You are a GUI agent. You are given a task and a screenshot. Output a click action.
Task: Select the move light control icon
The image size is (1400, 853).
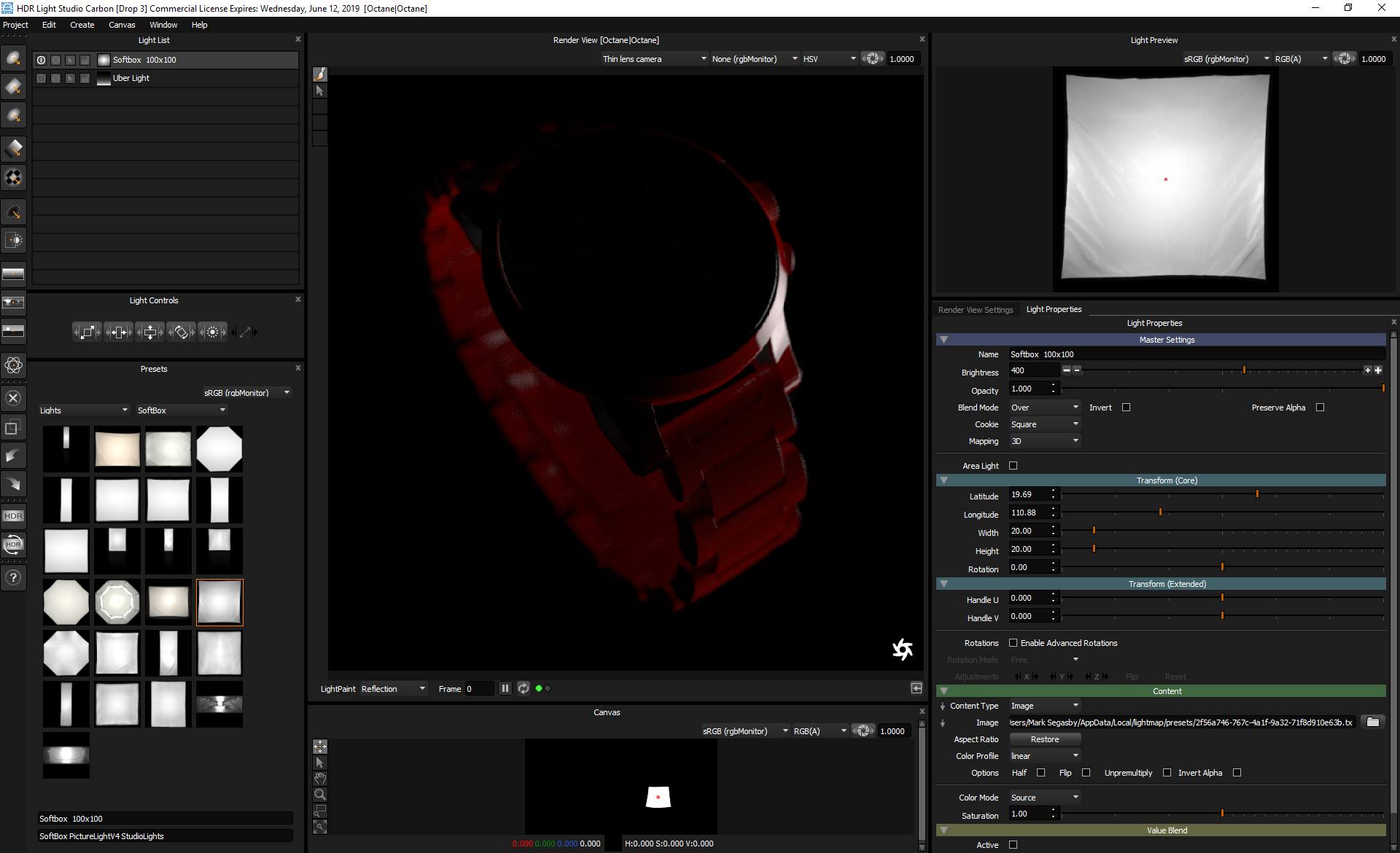point(119,332)
